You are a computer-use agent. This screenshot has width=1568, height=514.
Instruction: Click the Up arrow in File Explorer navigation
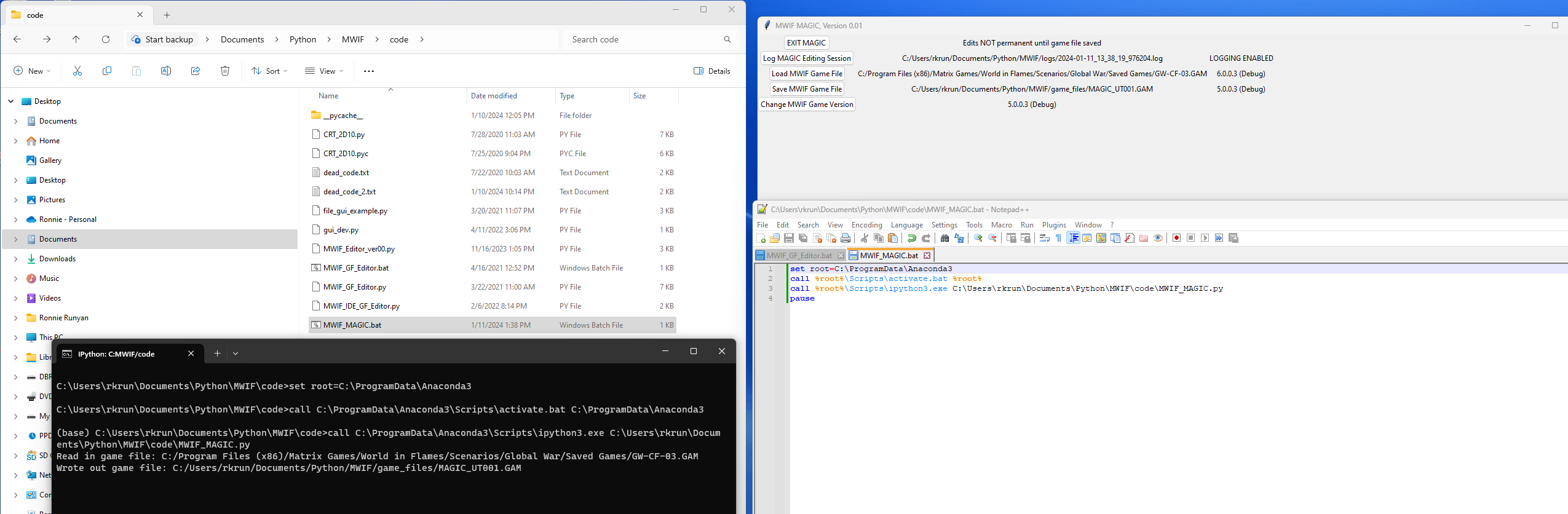pyautogui.click(x=76, y=39)
